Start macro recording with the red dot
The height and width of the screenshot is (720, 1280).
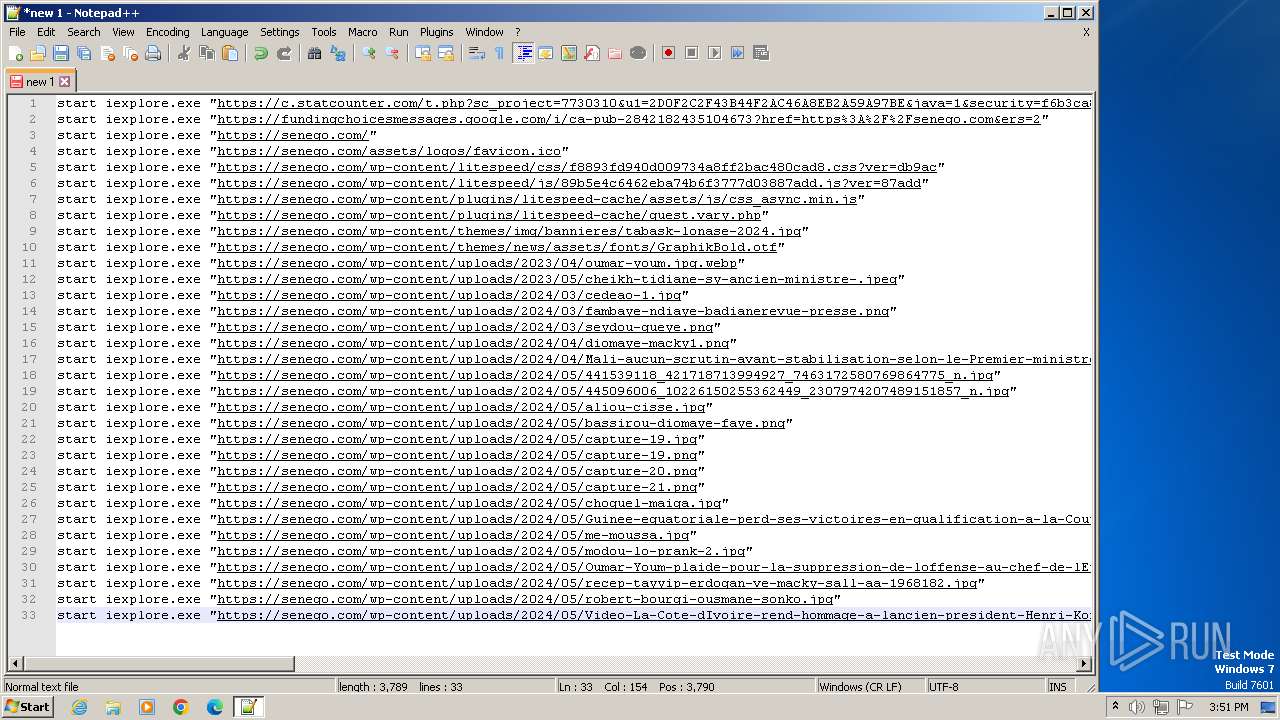669,53
